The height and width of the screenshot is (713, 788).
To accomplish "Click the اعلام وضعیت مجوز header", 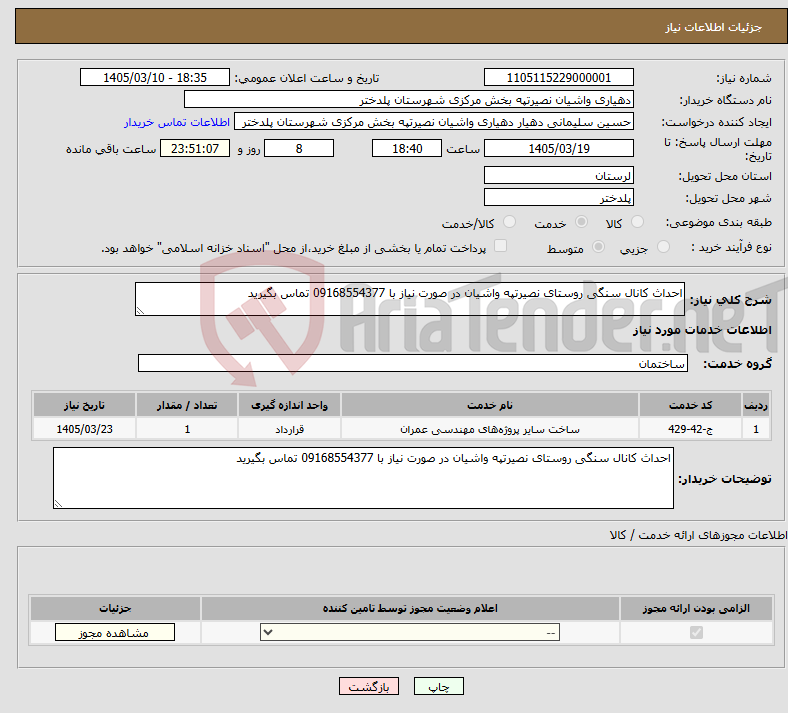I will tap(410, 608).
